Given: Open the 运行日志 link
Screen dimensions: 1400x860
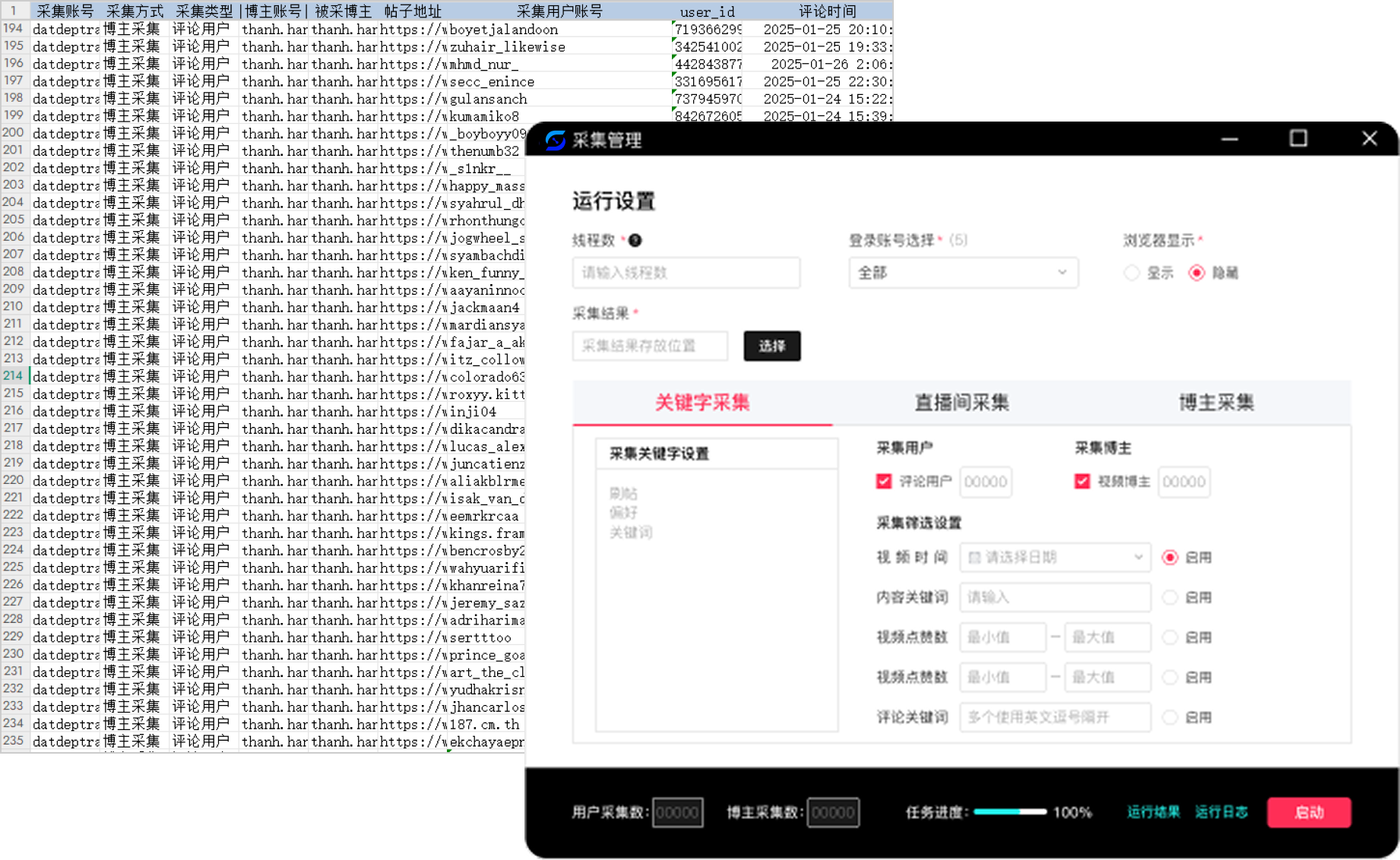Looking at the screenshot, I should point(1221,812).
